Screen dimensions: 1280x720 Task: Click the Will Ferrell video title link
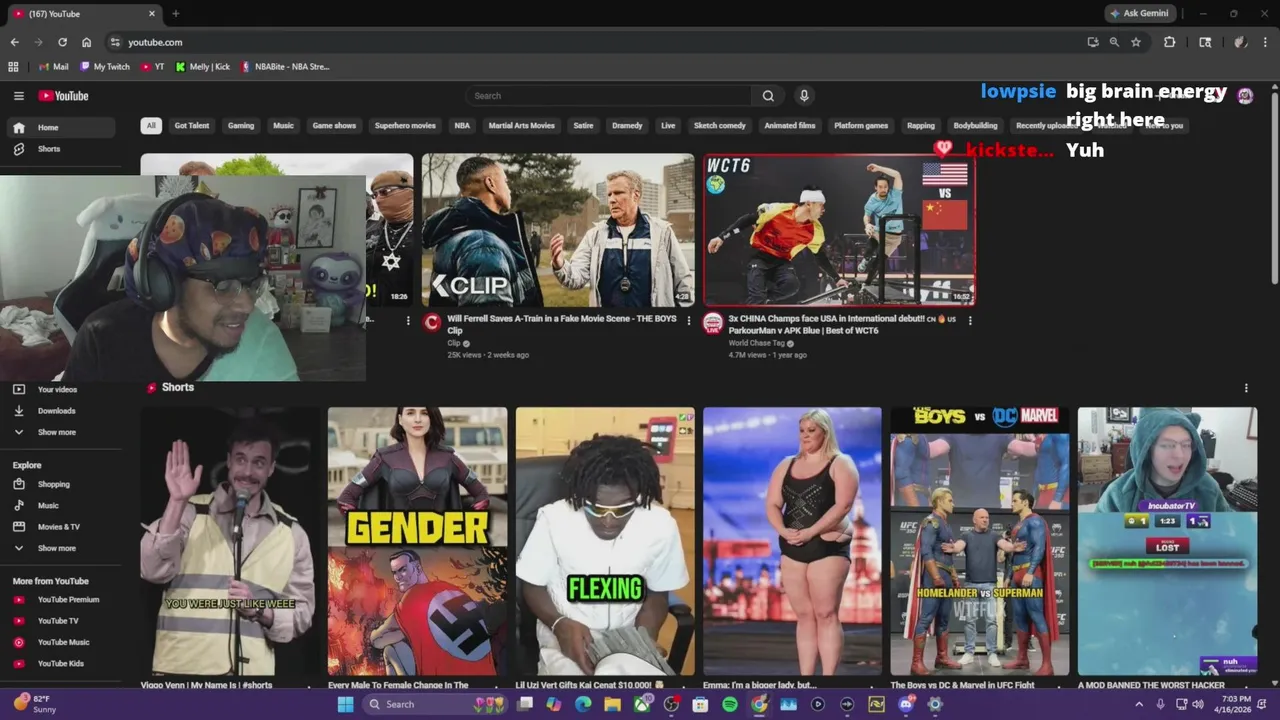pyautogui.click(x=562, y=324)
